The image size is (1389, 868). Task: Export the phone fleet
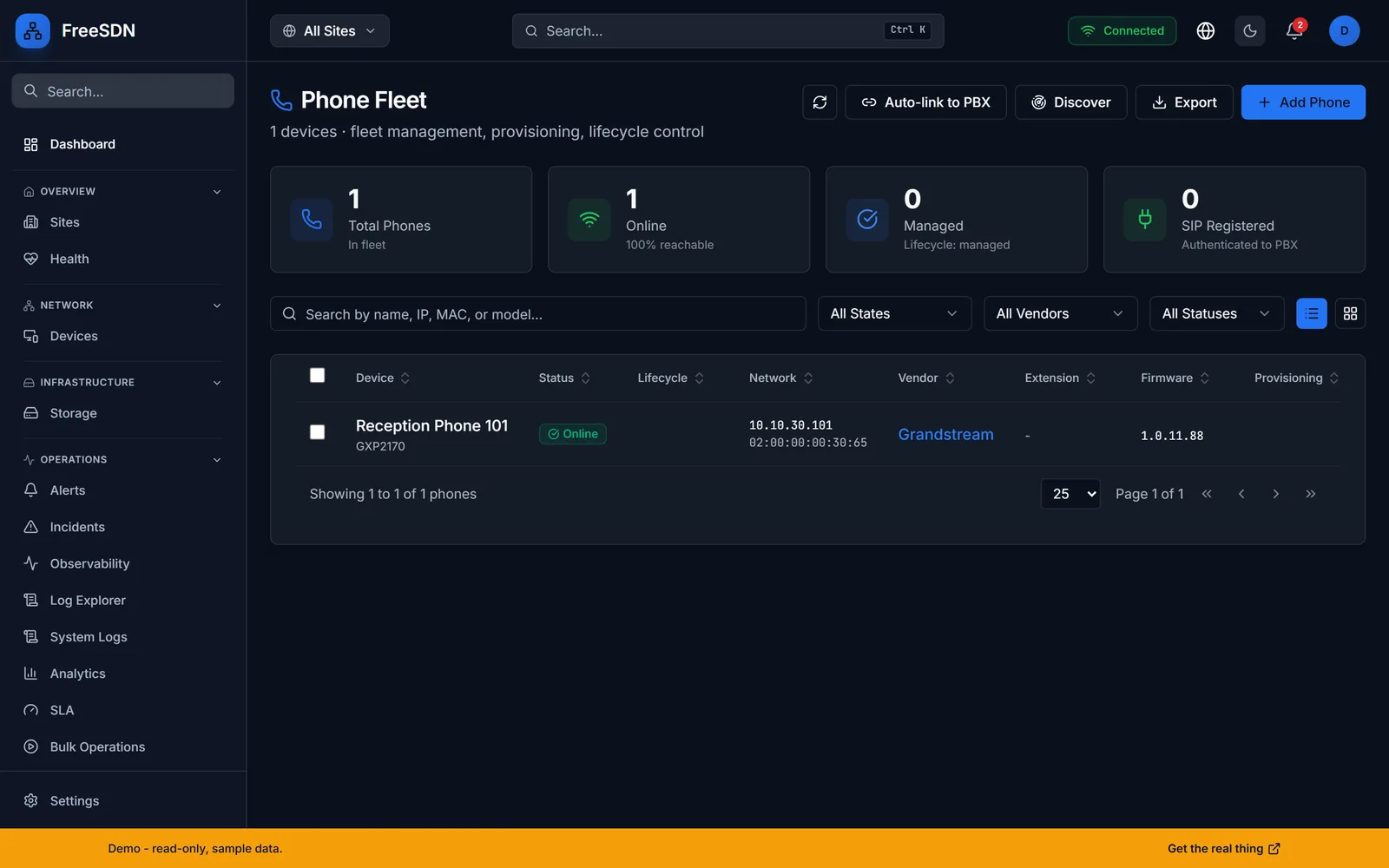[x=1184, y=102]
